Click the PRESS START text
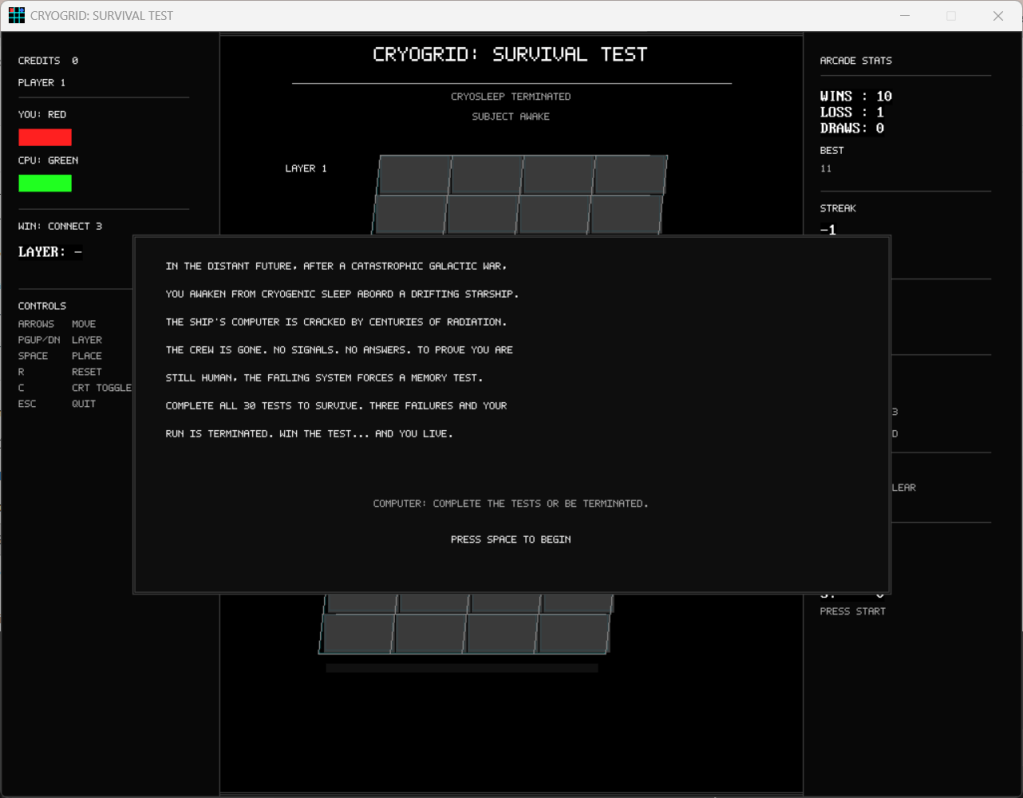1023x798 pixels. (x=852, y=611)
